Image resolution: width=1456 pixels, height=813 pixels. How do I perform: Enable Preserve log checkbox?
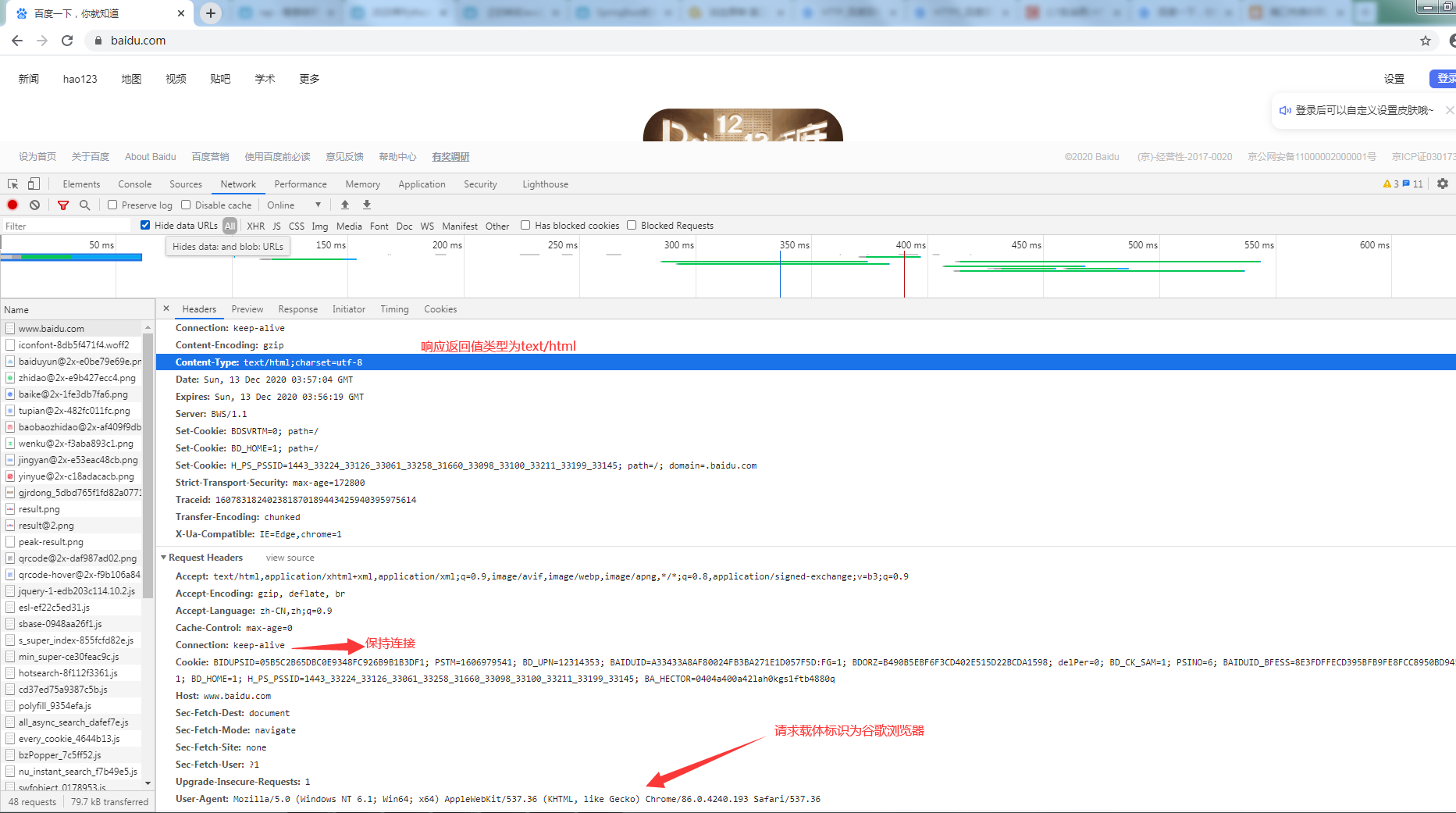pyautogui.click(x=112, y=205)
